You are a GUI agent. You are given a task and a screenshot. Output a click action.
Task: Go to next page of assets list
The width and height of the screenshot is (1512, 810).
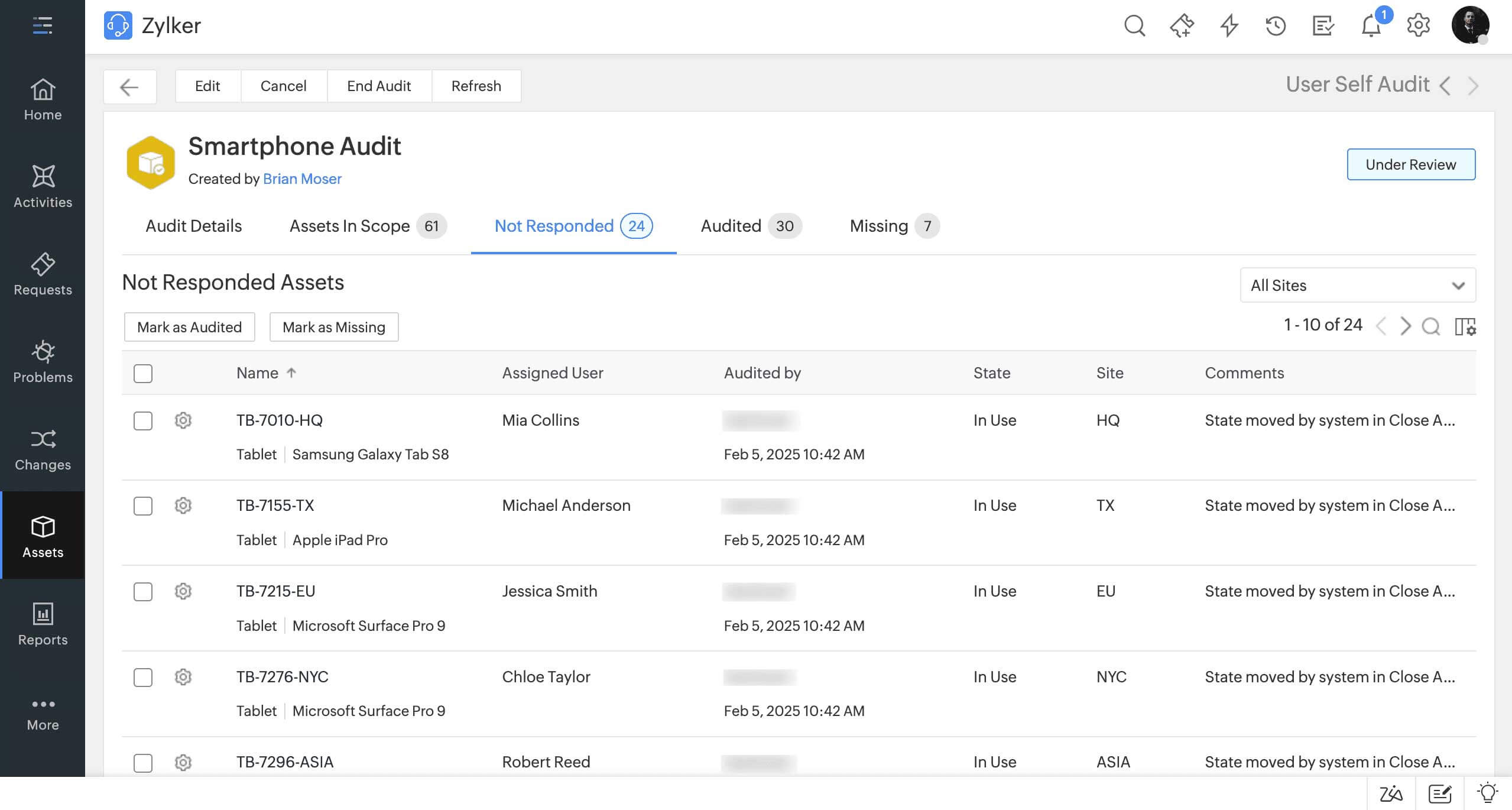(x=1405, y=326)
